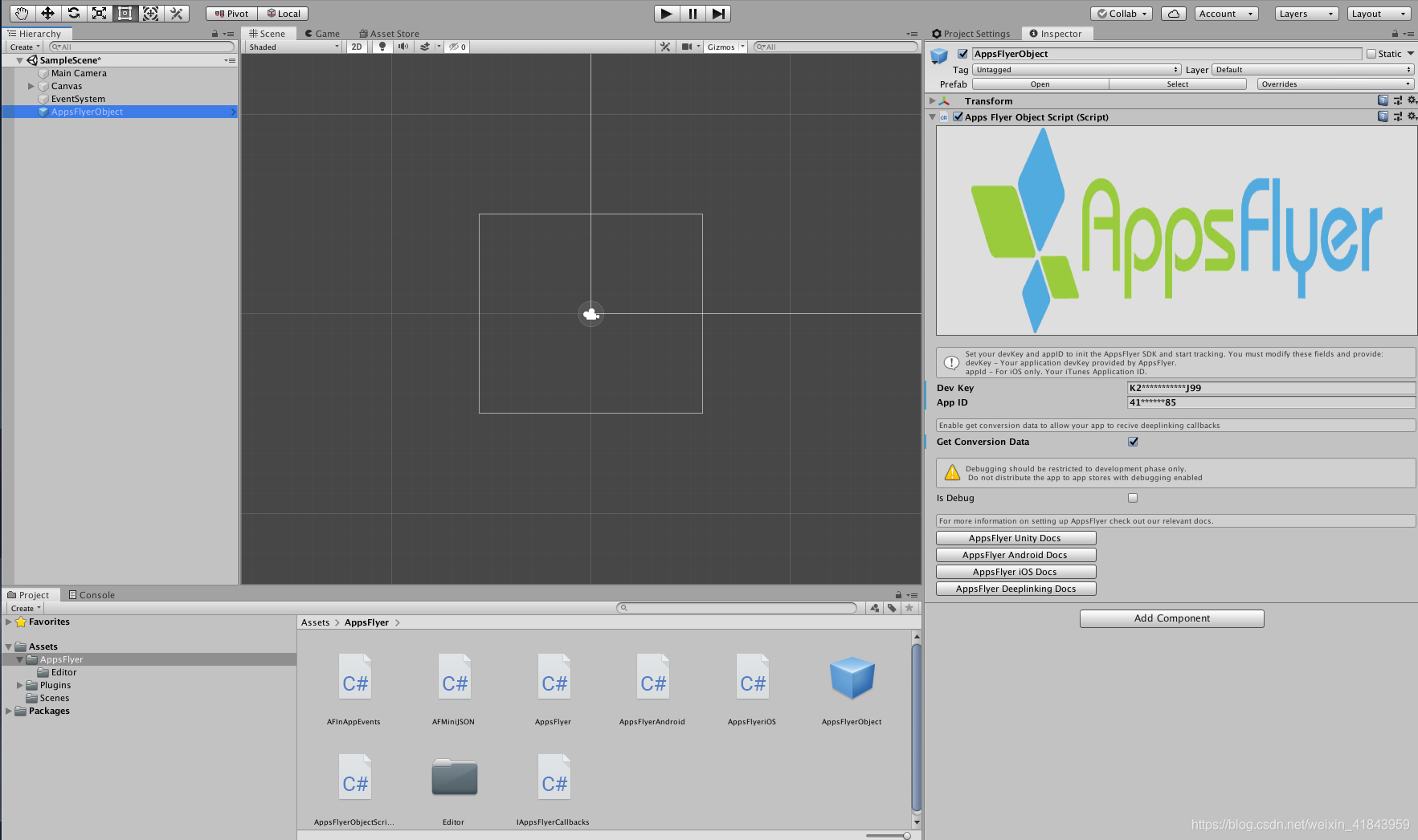This screenshot has height=840, width=1418.
Task: Select the Scale tool
Action: (99, 14)
